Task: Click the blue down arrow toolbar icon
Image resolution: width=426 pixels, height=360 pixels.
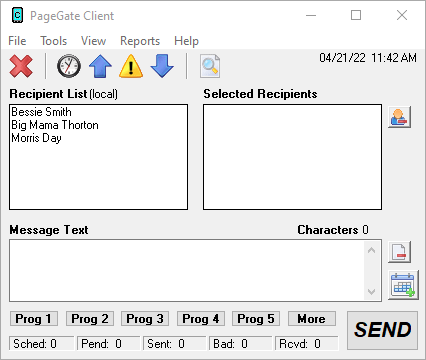Action: point(162,66)
